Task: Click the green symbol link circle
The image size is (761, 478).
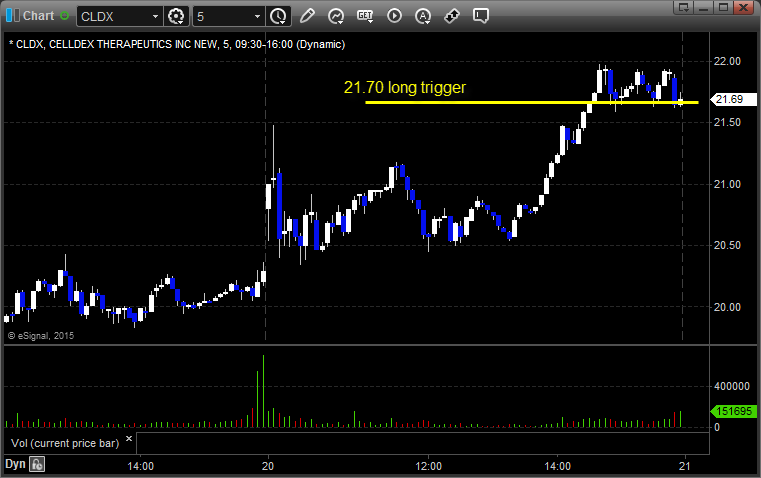Action: pyautogui.click(x=64, y=16)
